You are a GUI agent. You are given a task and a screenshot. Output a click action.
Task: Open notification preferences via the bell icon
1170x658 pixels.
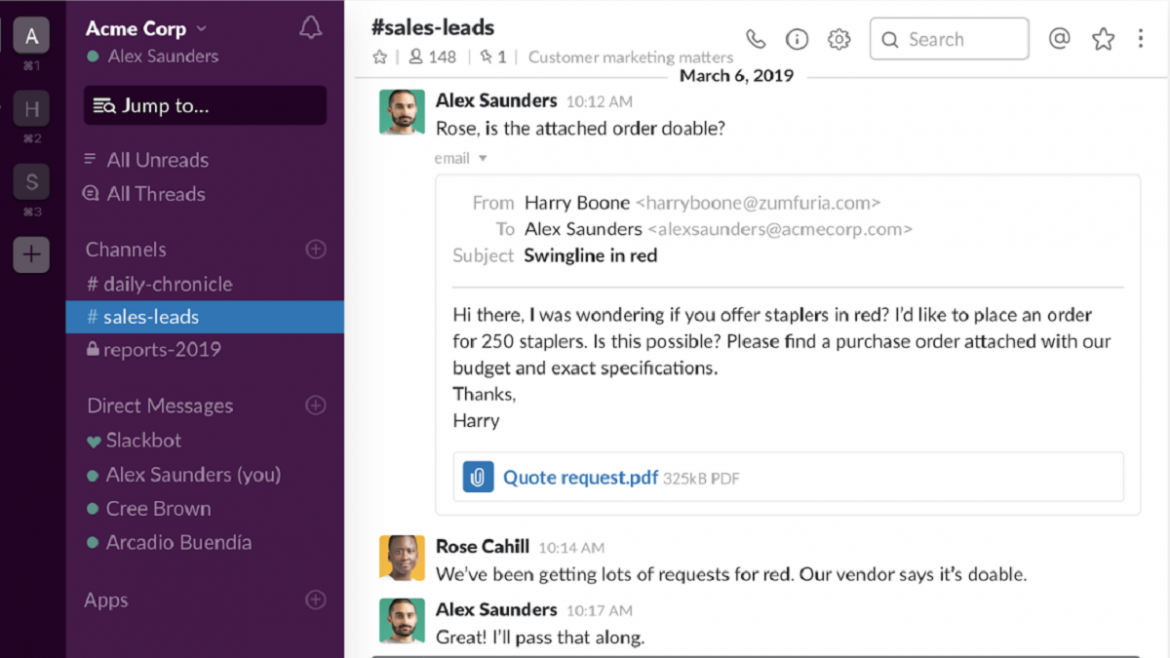[310, 28]
